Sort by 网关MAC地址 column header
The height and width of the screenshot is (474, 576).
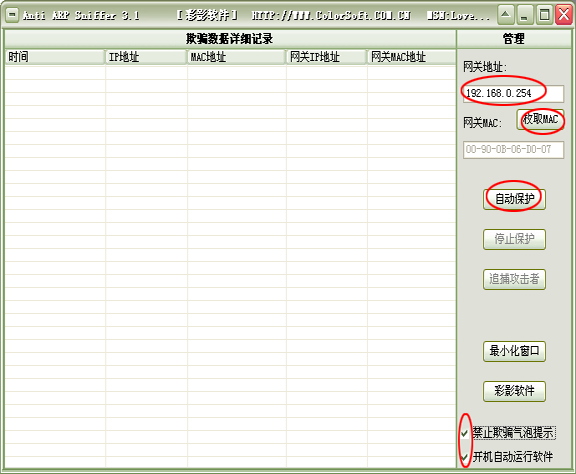tap(412, 57)
